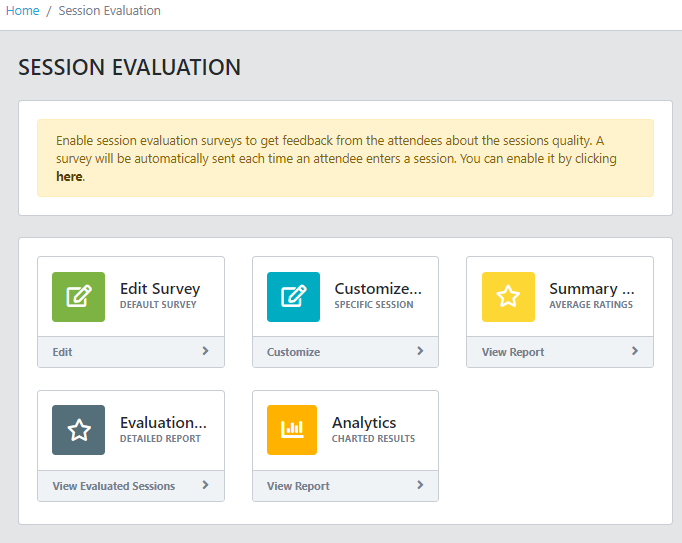Go to Home breadcrumb link

tap(22, 11)
